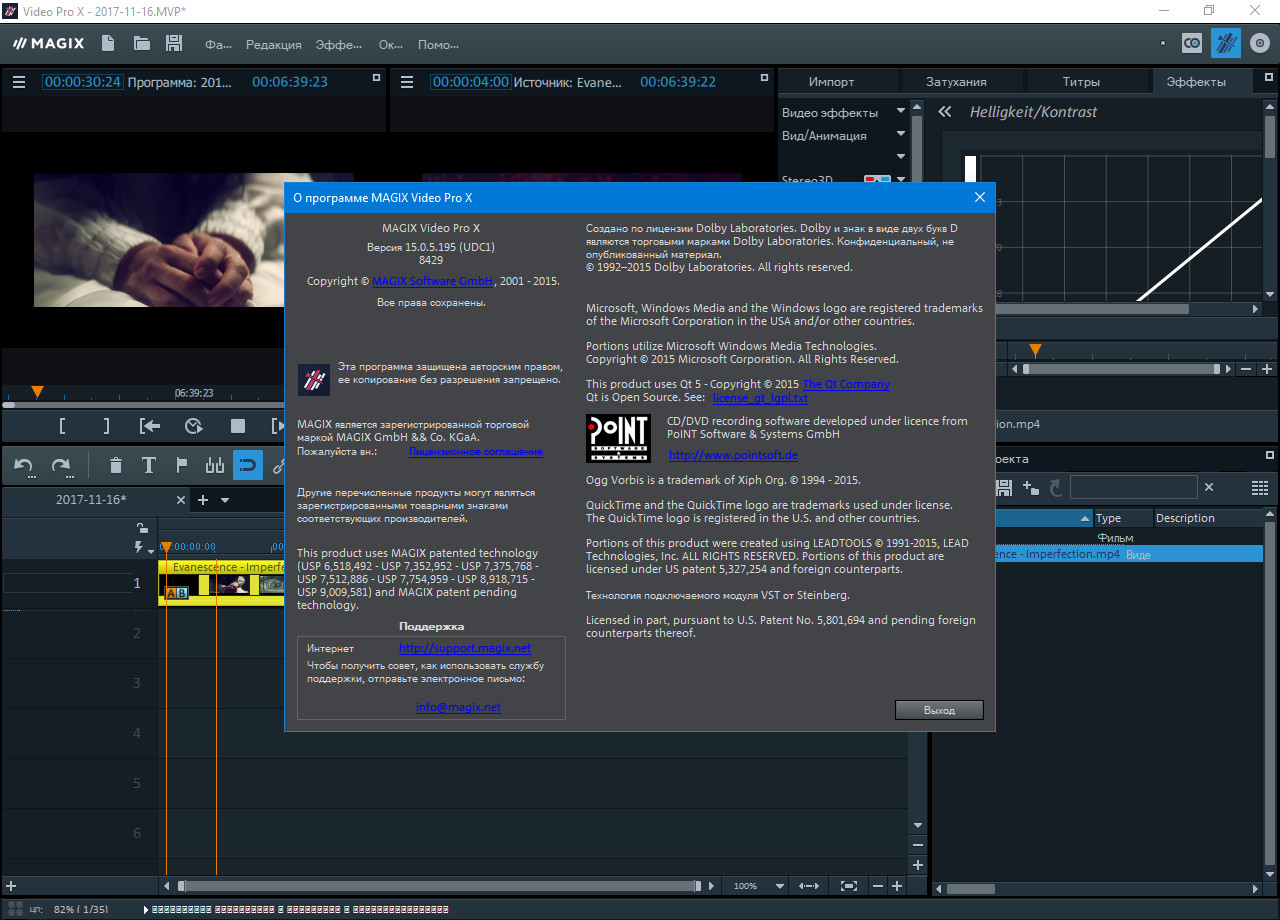The width and height of the screenshot is (1280, 920).
Task: Toggle the track lock icon above track 1
Action: [x=142, y=527]
